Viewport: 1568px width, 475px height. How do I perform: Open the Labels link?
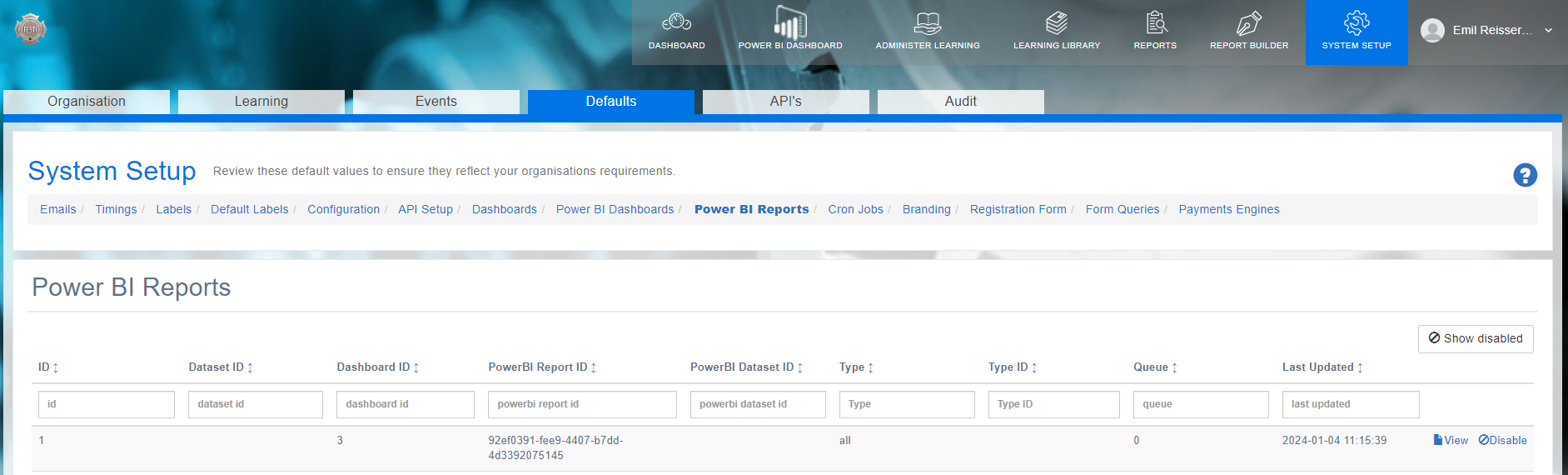(x=173, y=209)
